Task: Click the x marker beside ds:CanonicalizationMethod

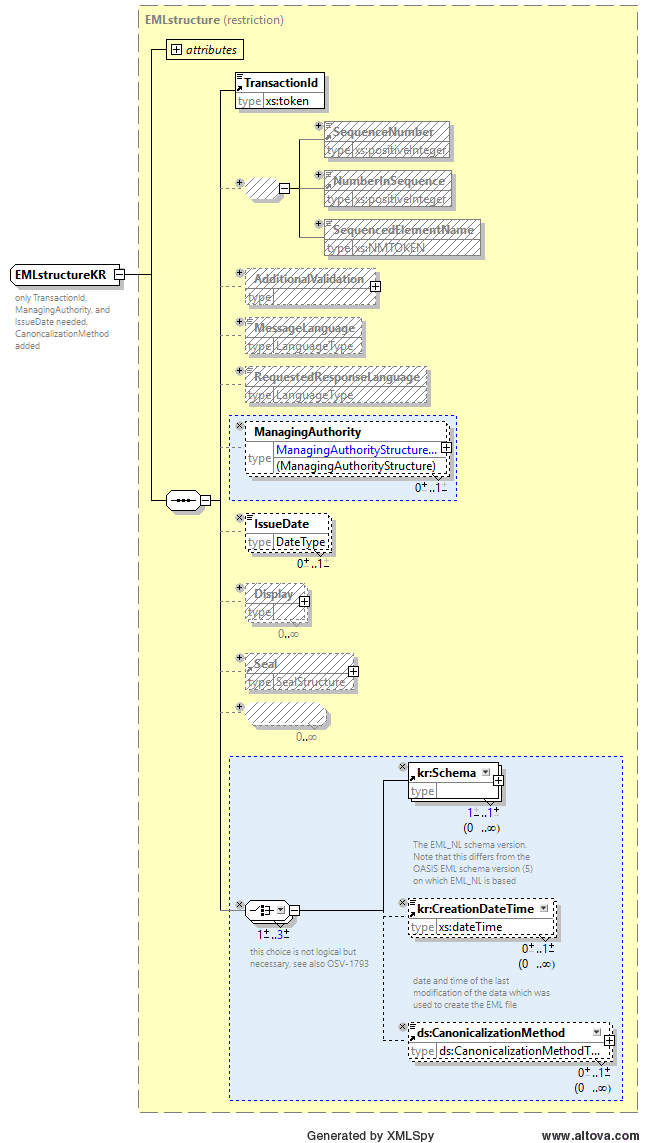Action: (x=402, y=1026)
